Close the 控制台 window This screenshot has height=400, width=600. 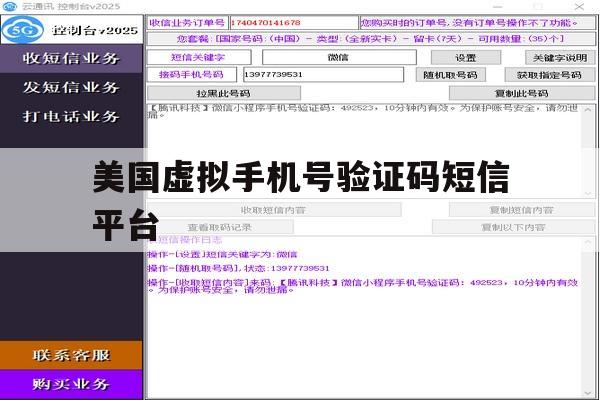coord(579,7)
